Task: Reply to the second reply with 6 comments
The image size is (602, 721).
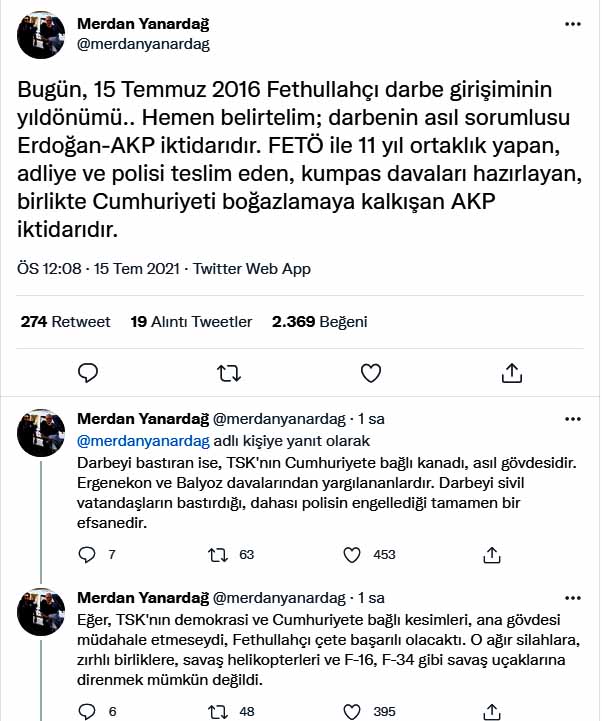Action: tap(87, 711)
